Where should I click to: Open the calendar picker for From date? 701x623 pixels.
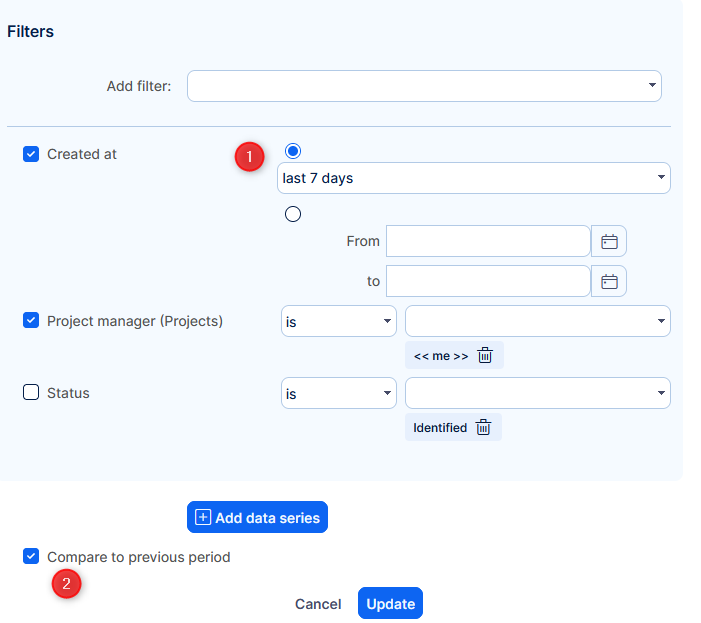point(609,241)
